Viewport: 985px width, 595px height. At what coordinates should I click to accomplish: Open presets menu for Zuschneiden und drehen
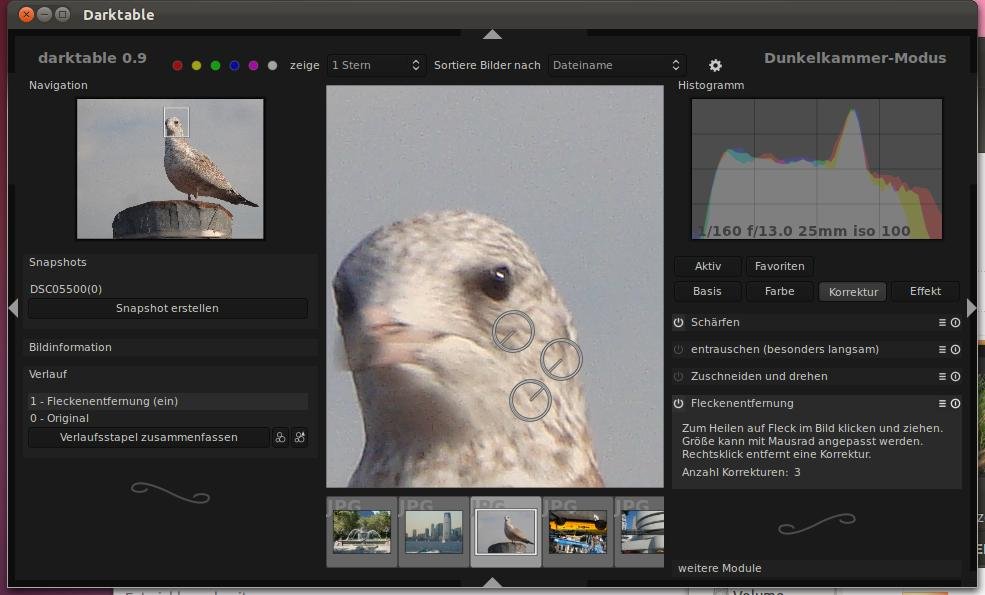[x=942, y=377]
